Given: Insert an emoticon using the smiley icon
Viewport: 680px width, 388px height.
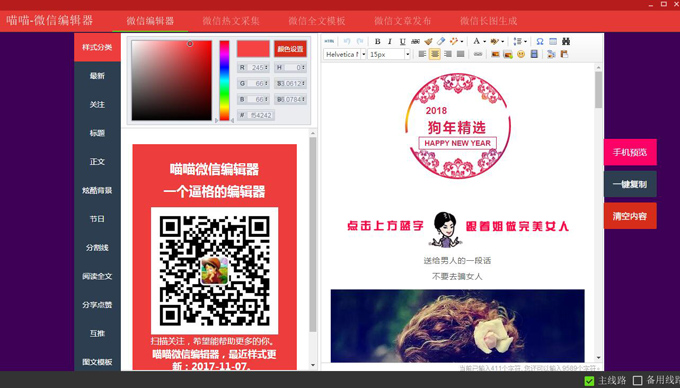Looking at the screenshot, I should click(x=521, y=54).
